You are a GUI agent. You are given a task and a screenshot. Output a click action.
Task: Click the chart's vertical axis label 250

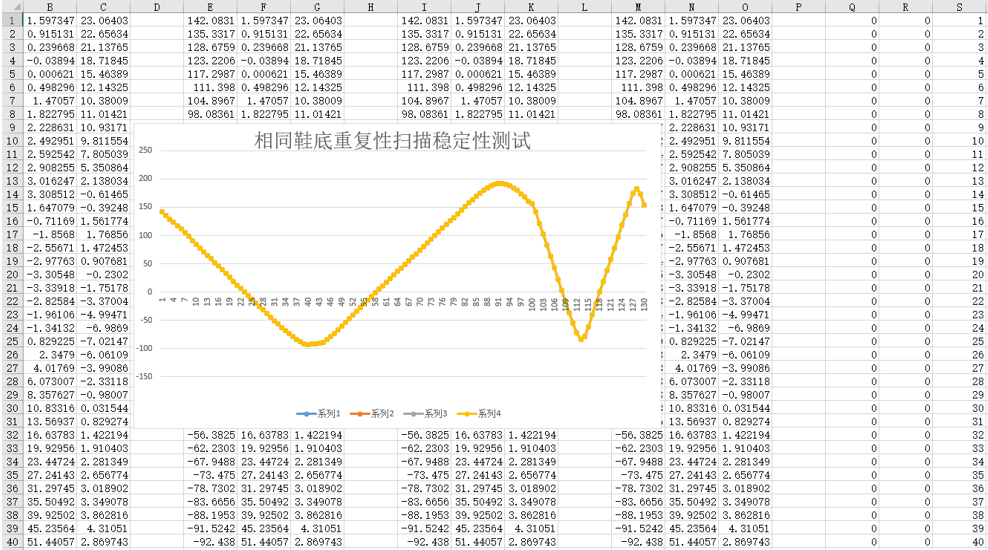point(144,151)
